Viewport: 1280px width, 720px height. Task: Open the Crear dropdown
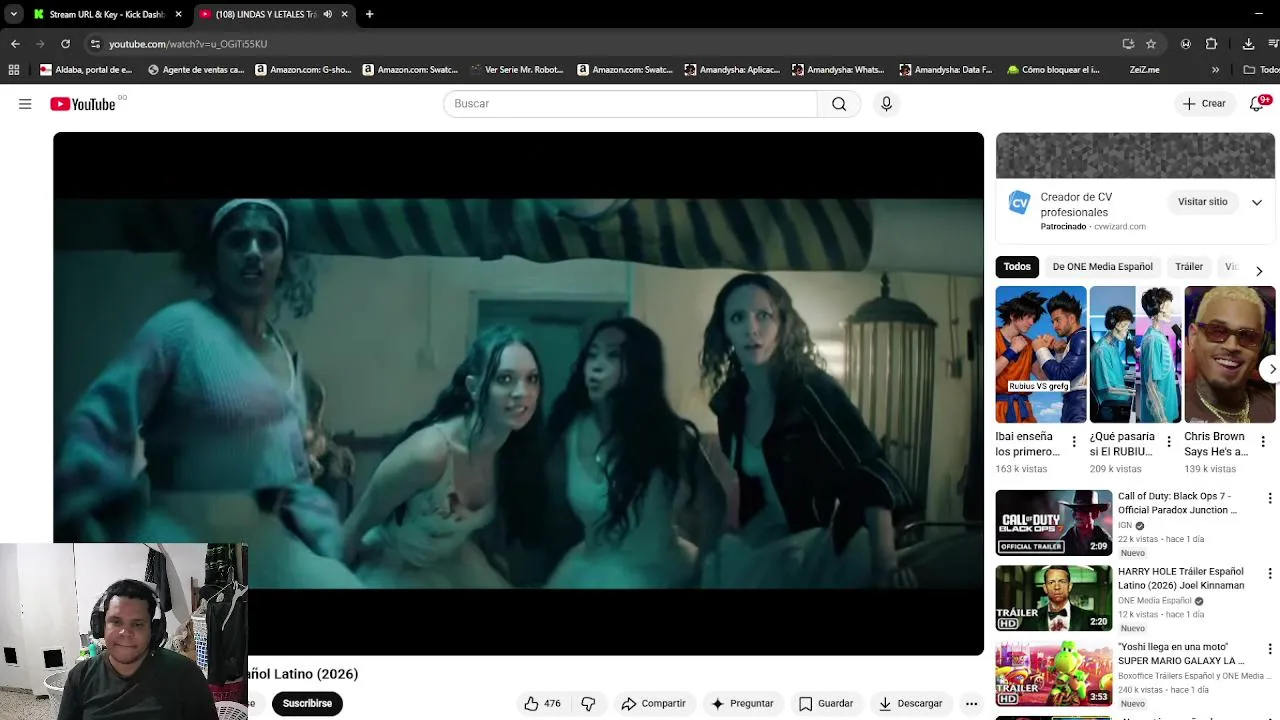1204,104
